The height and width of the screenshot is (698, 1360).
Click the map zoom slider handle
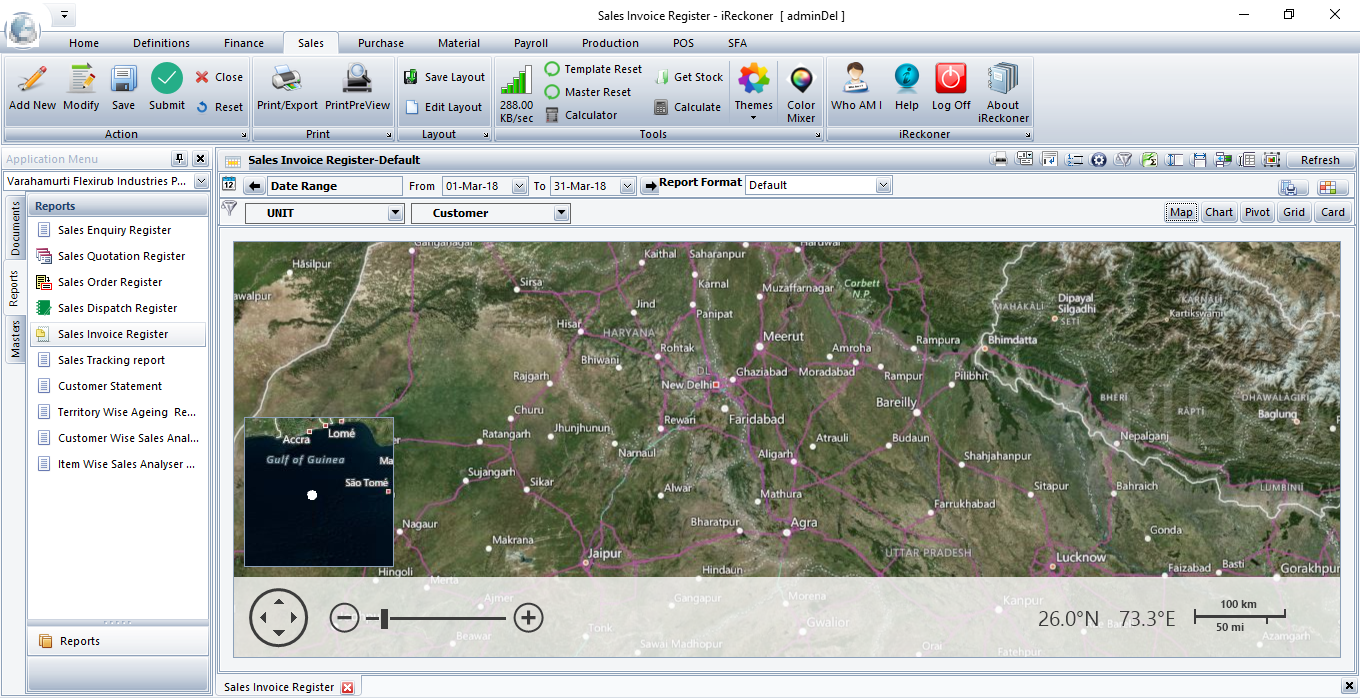pos(384,619)
